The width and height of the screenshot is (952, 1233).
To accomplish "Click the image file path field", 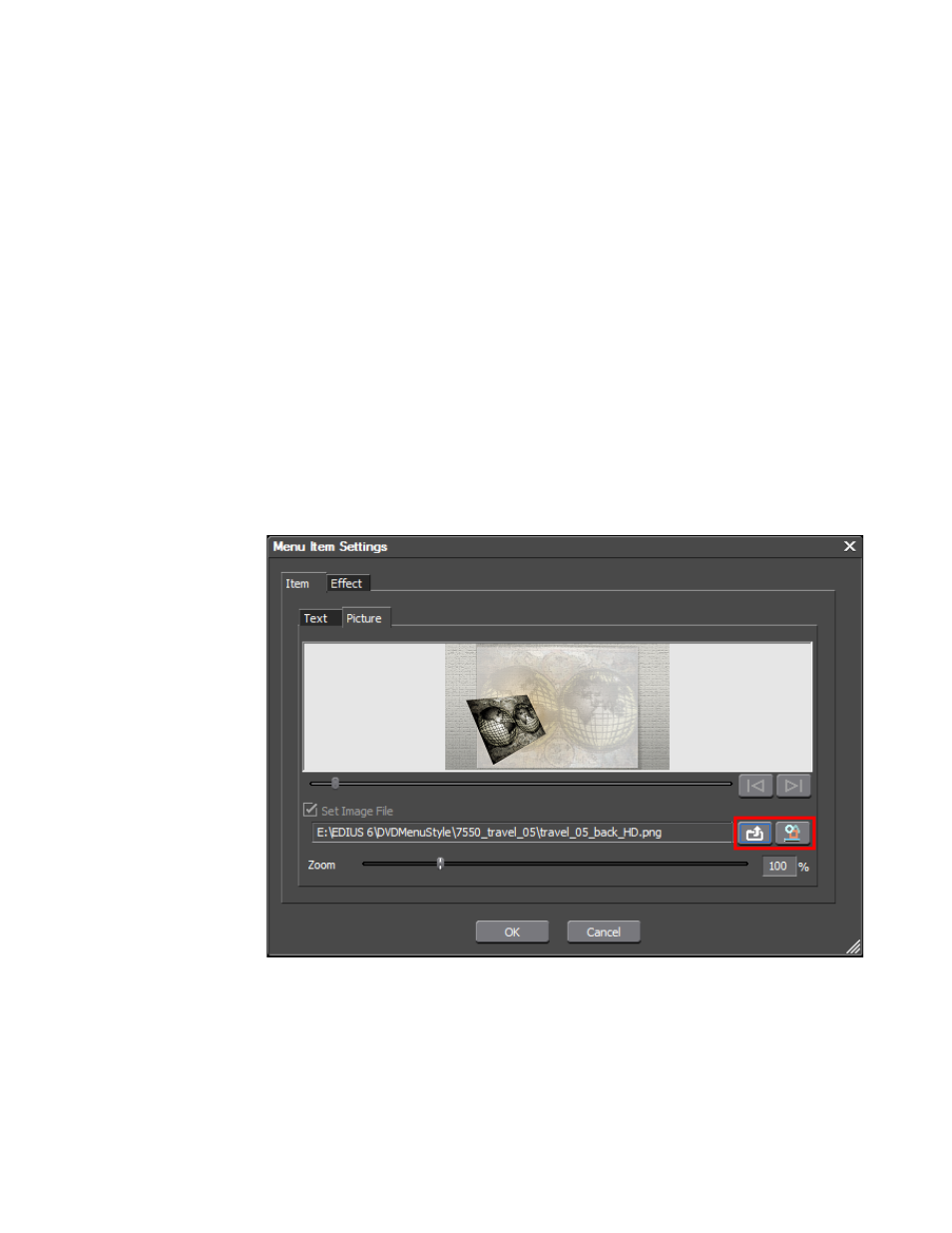I will pyautogui.click(x=522, y=833).
